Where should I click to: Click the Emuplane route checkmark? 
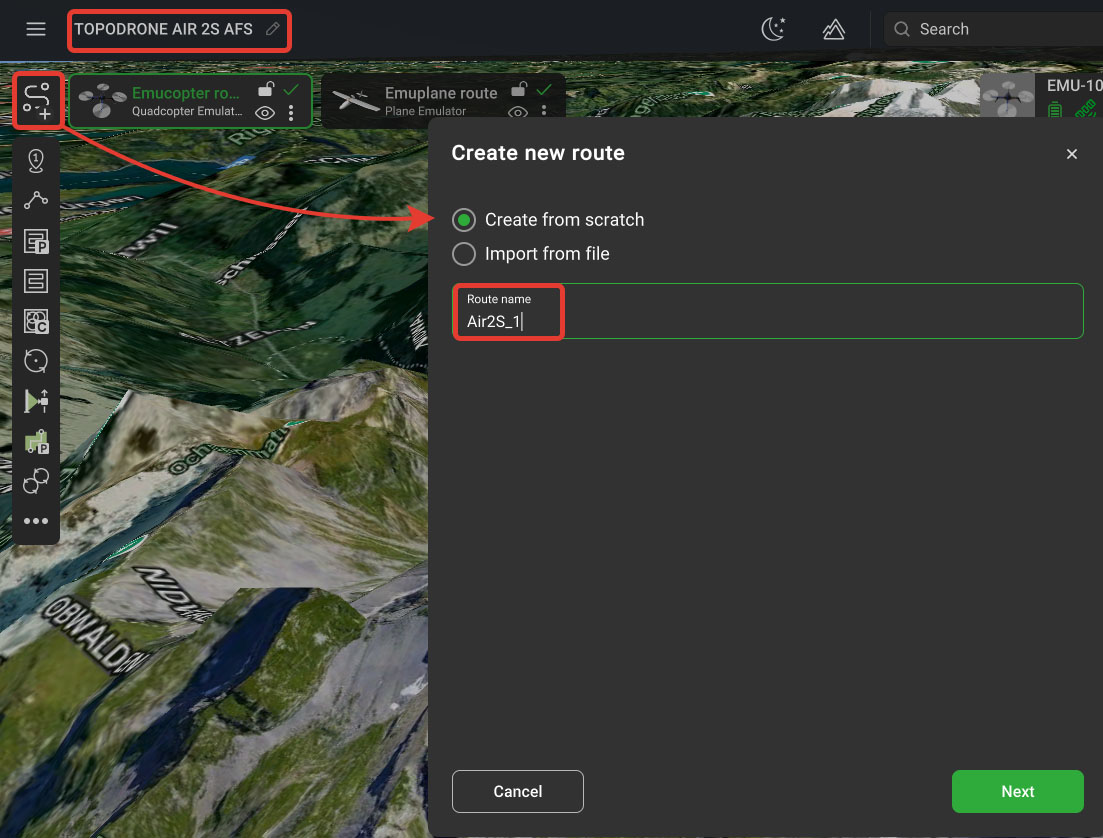pos(544,89)
